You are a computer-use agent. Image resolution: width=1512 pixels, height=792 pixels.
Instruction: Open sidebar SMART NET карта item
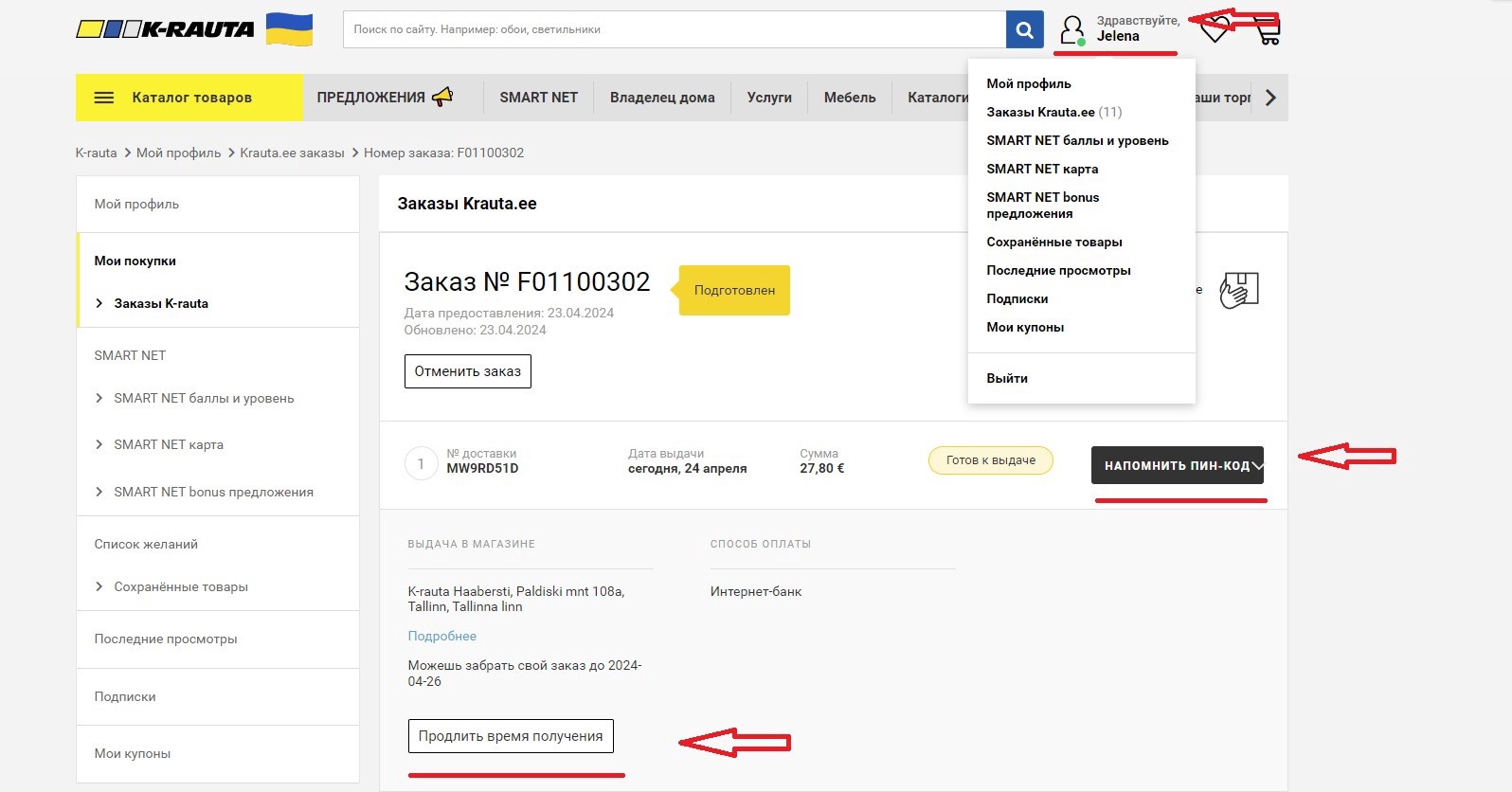169,444
